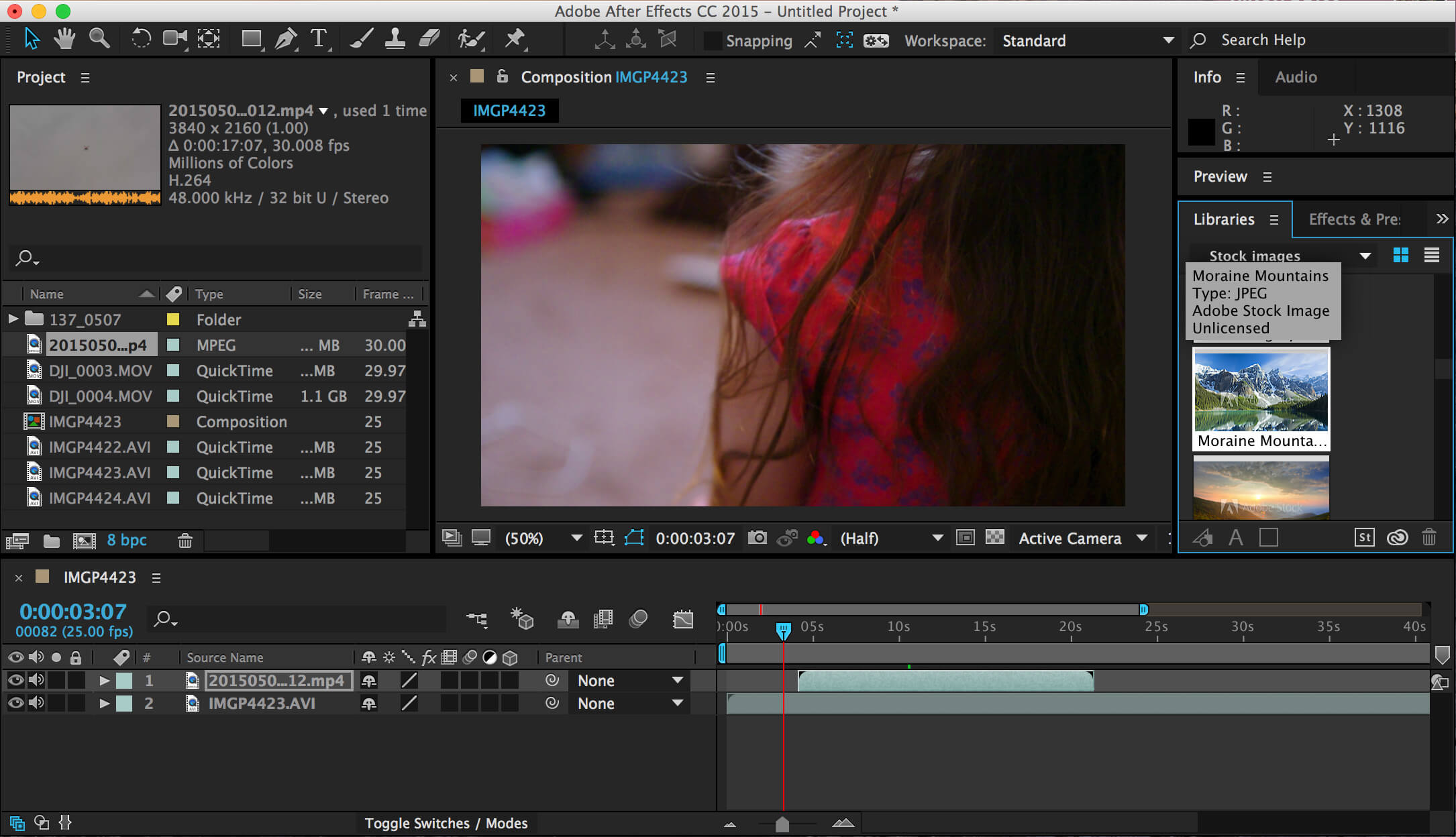1456x837 pixels.
Task: Select the Clone Stamp tool
Action: pyautogui.click(x=395, y=39)
